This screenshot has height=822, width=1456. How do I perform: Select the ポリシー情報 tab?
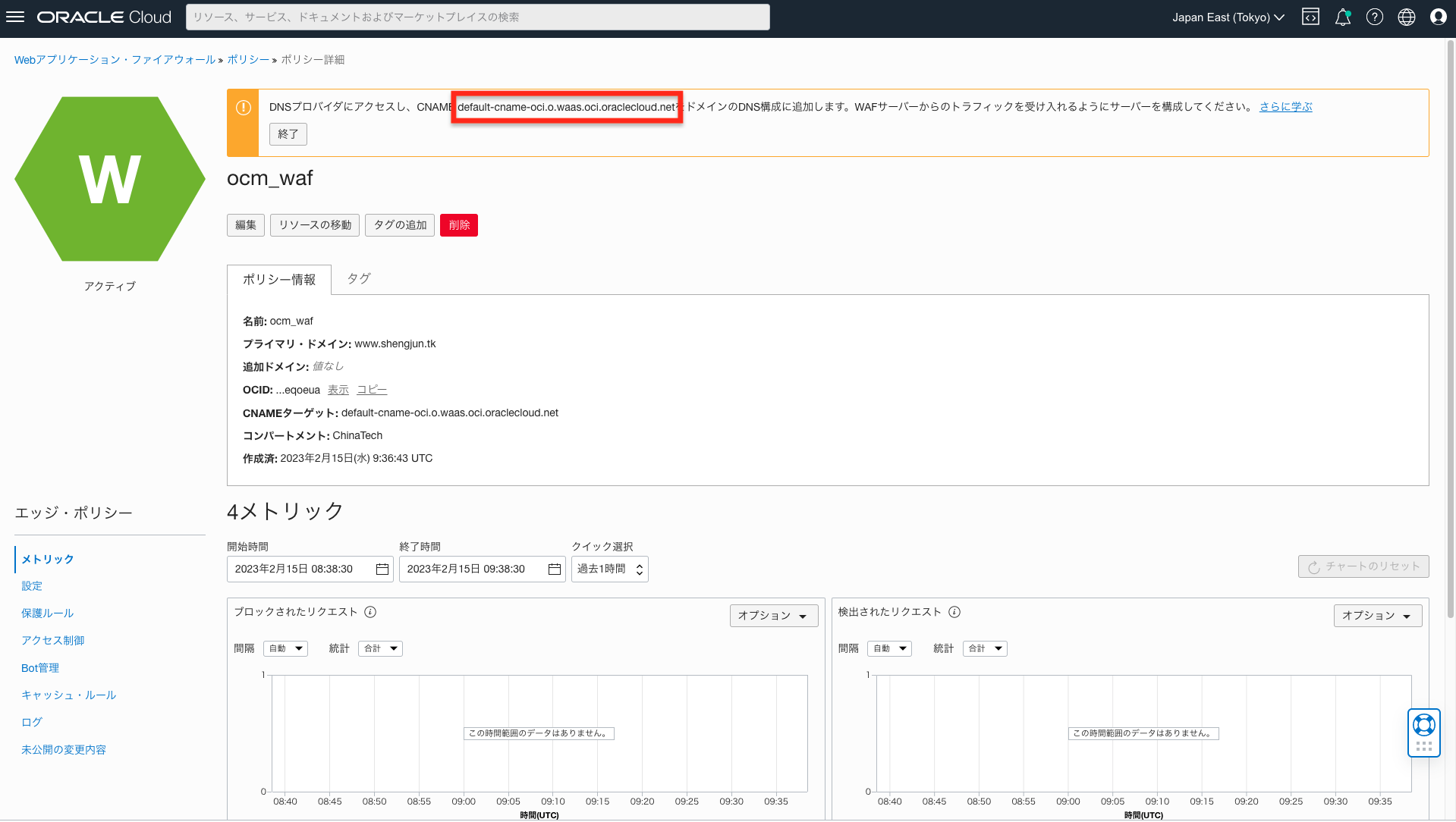[x=279, y=279]
